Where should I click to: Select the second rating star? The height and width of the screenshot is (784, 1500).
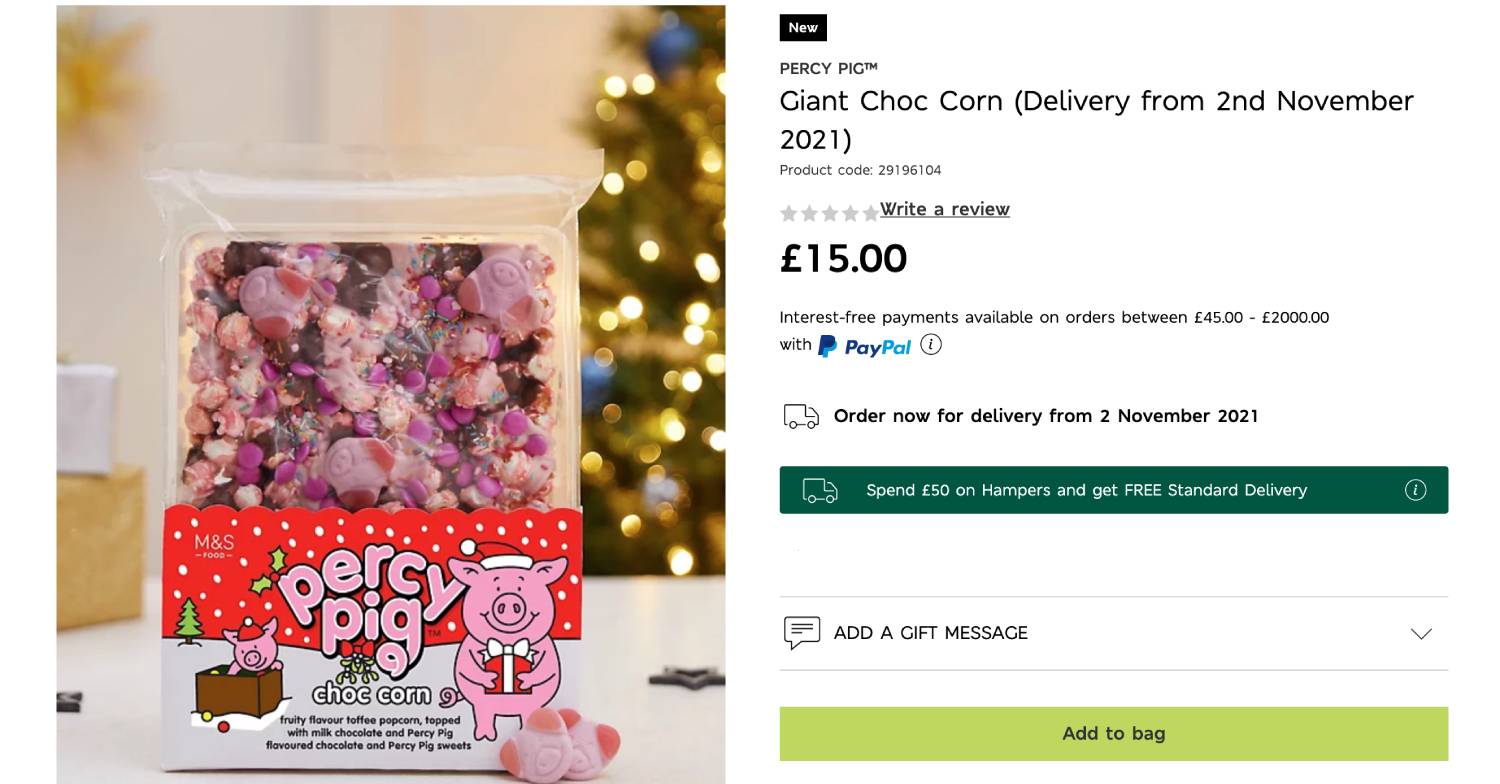tap(809, 211)
